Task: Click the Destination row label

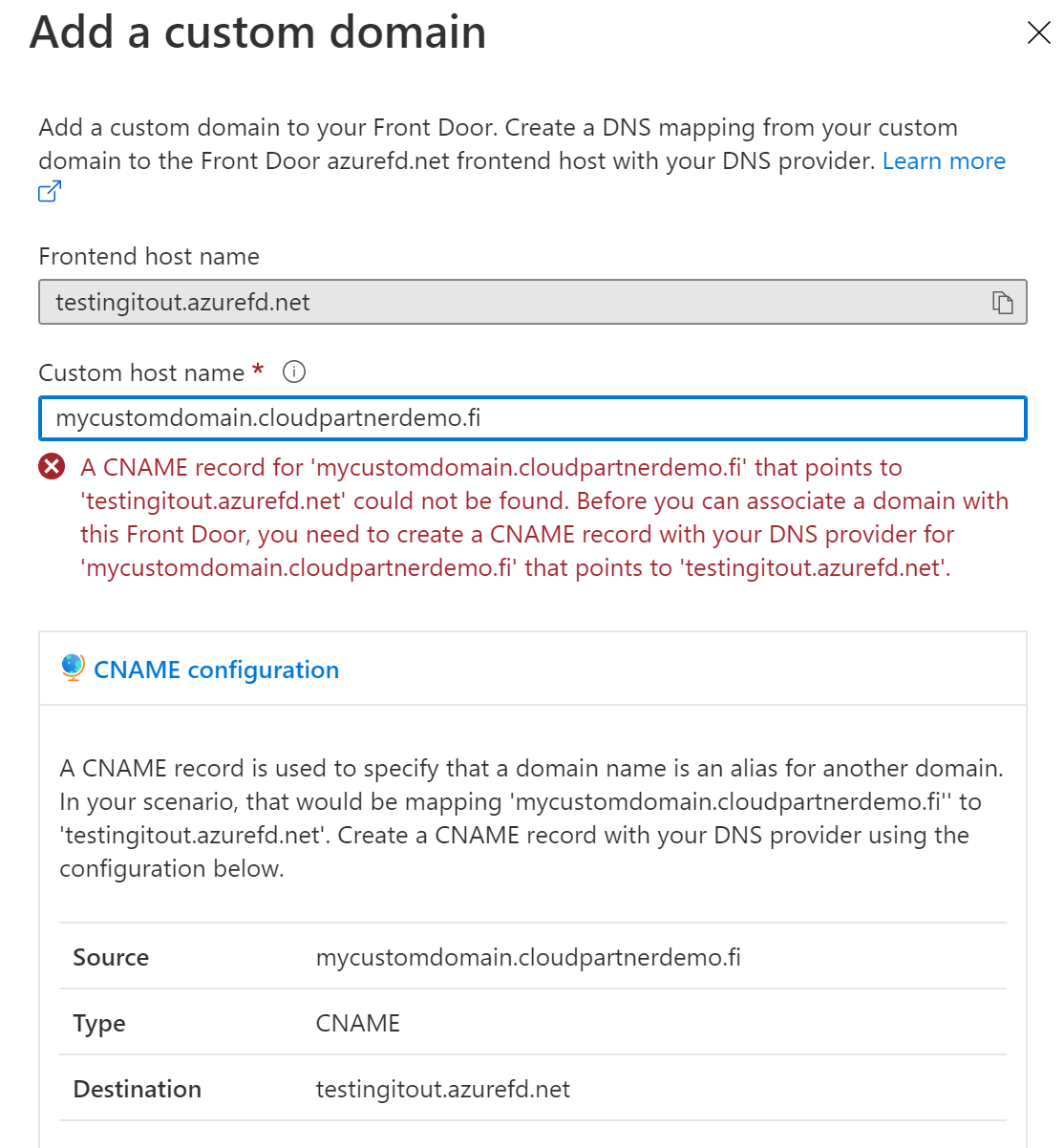Action: click(137, 1089)
